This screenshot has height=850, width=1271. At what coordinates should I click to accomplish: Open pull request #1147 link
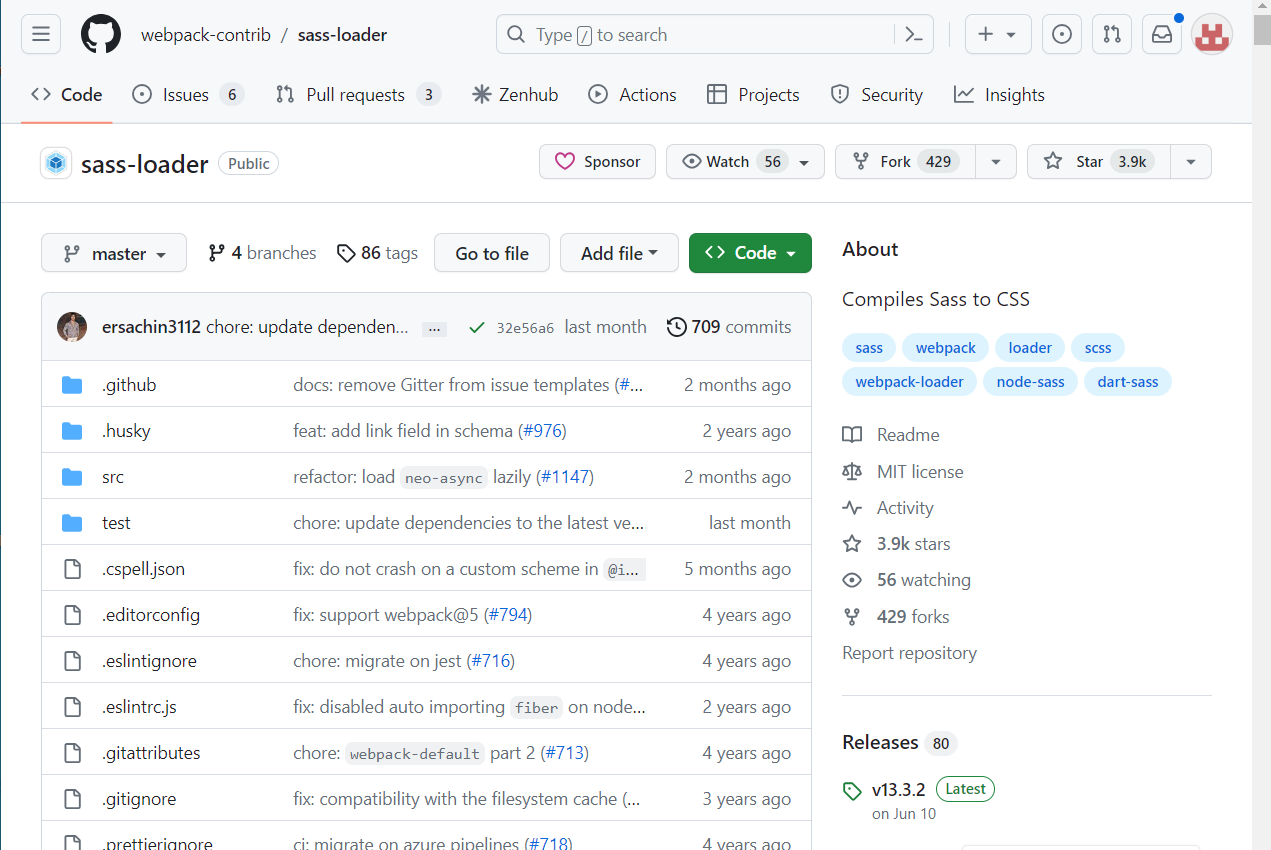pyautogui.click(x=565, y=477)
